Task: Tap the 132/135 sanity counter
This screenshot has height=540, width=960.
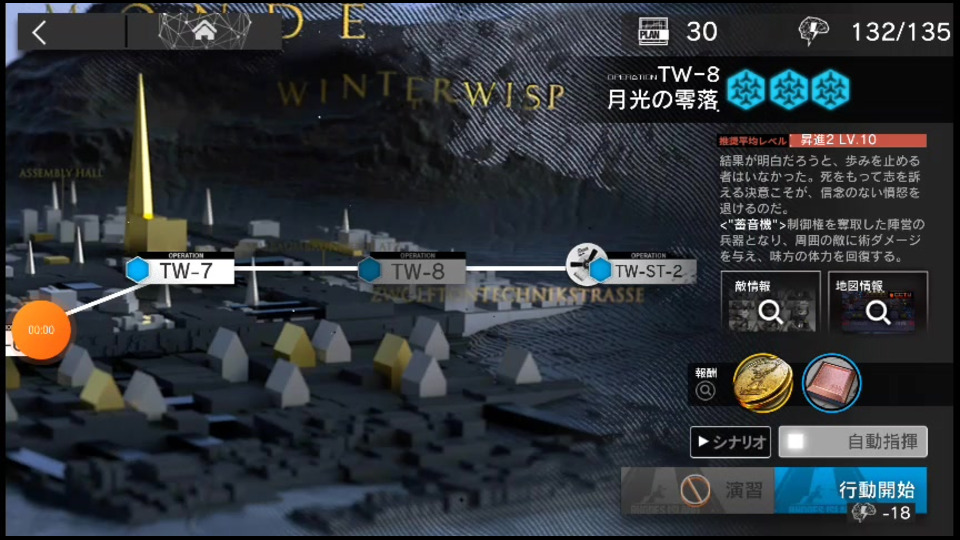Action: [x=901, y=32]
